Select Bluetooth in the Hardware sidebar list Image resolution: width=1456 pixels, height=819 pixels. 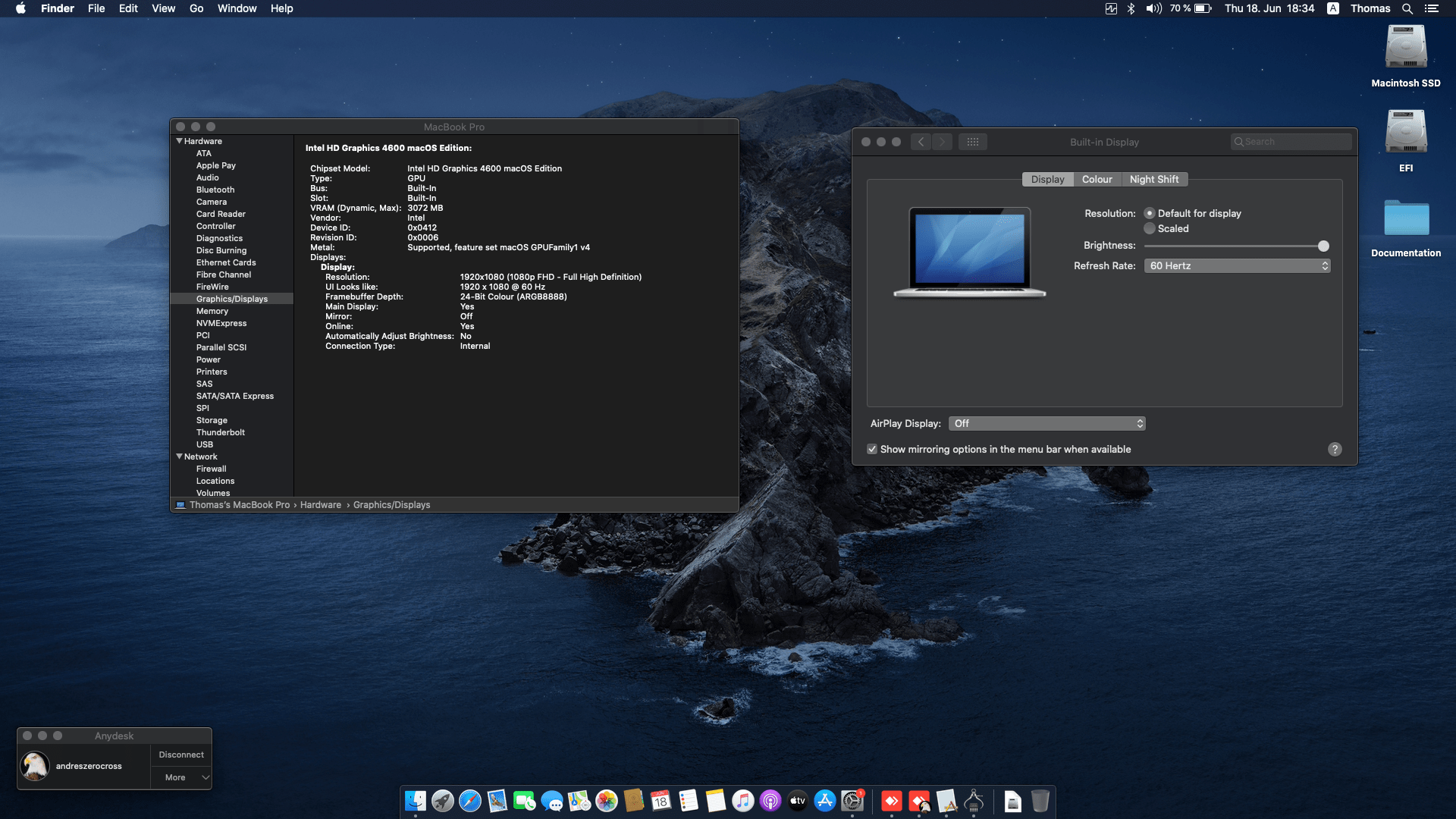coord(215,190)
